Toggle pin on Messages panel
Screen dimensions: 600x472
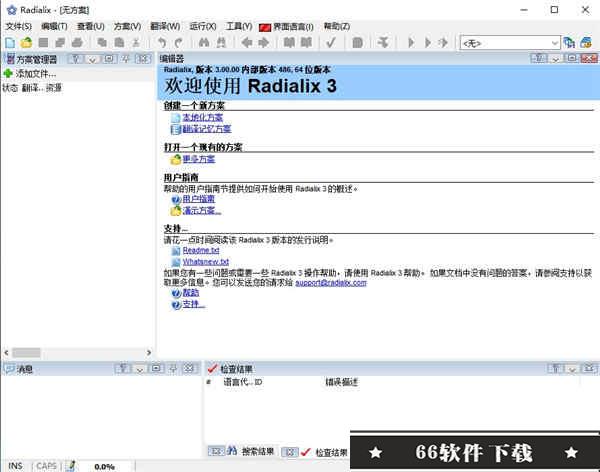tap(173, 369)
